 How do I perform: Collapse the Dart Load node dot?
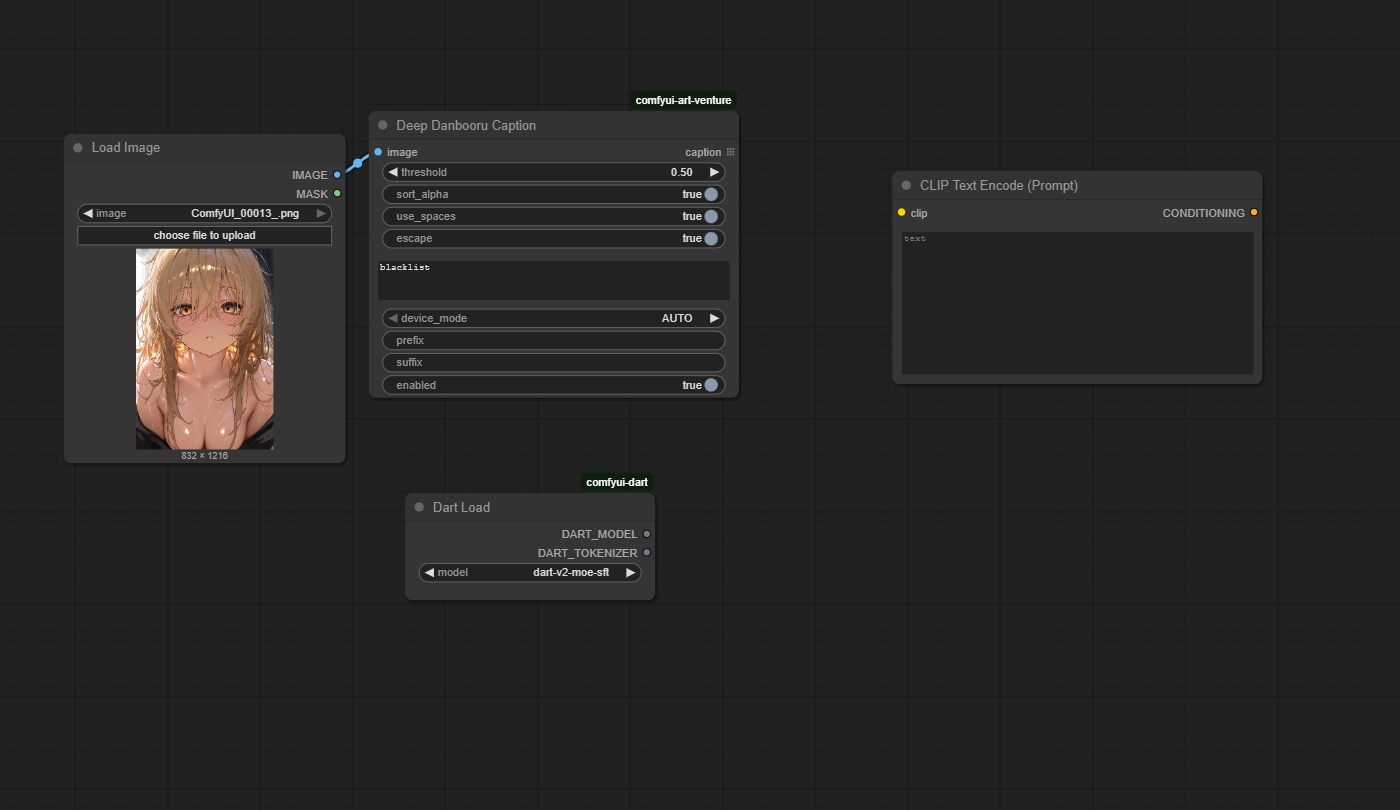(x=419, y=508)
